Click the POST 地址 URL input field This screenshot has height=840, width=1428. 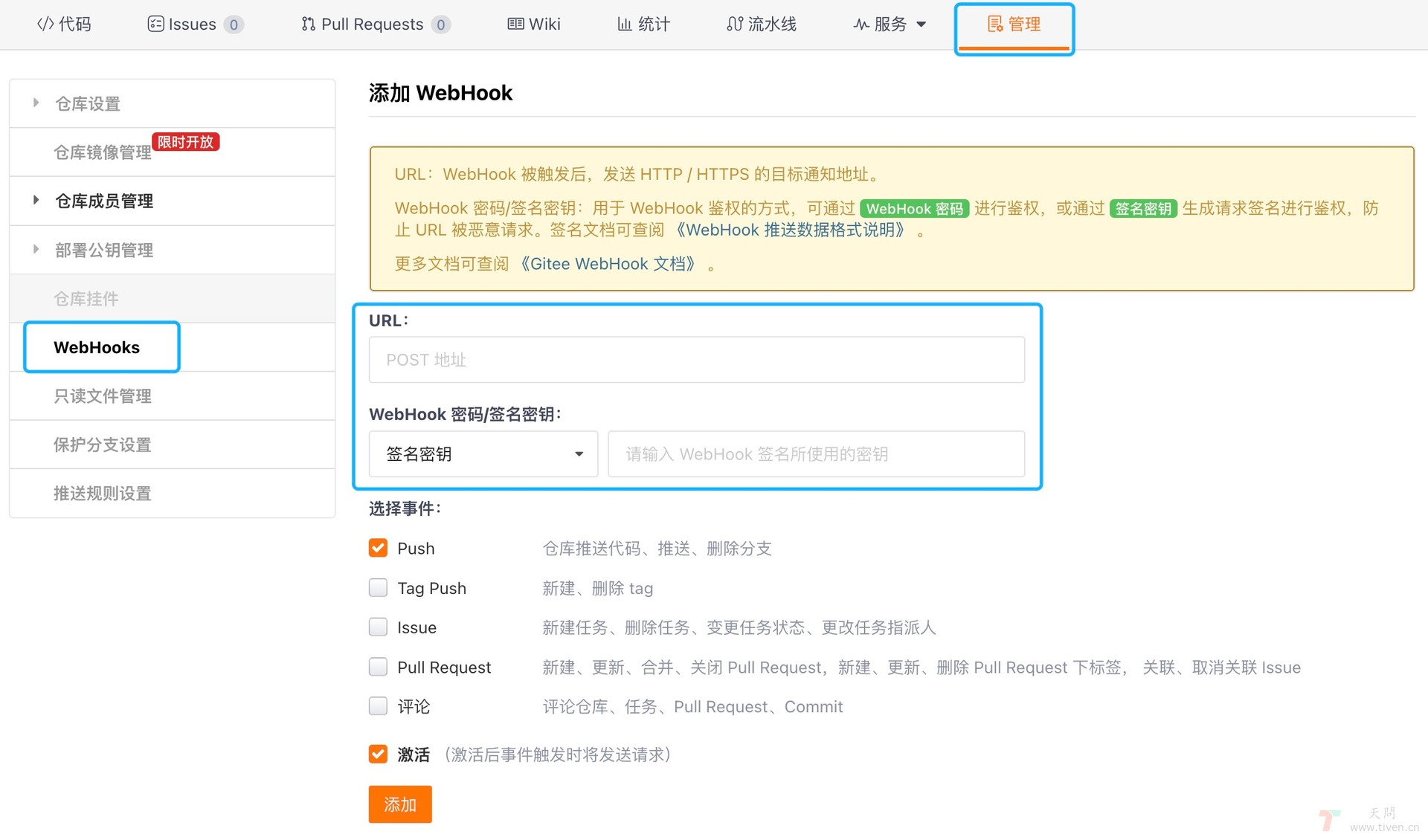[696, 360]
